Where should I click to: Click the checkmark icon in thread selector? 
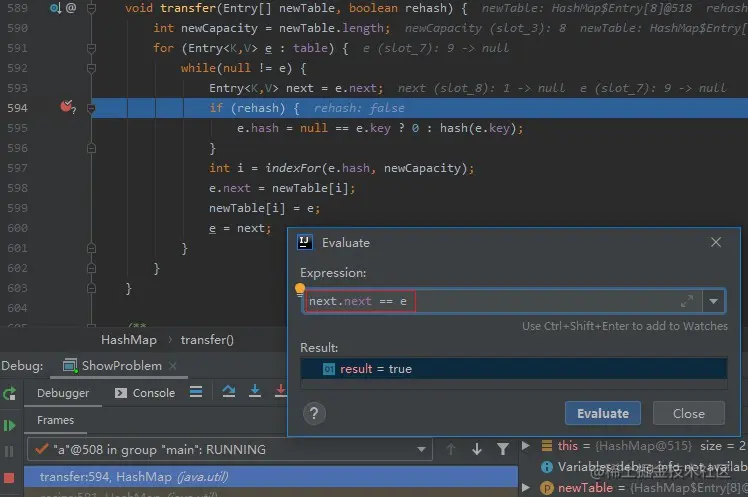coord(42,449)
